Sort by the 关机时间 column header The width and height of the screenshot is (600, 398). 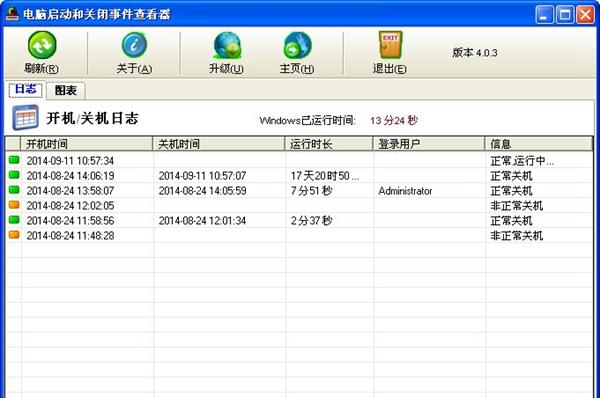pyautogui.click(x=219, y=144)
